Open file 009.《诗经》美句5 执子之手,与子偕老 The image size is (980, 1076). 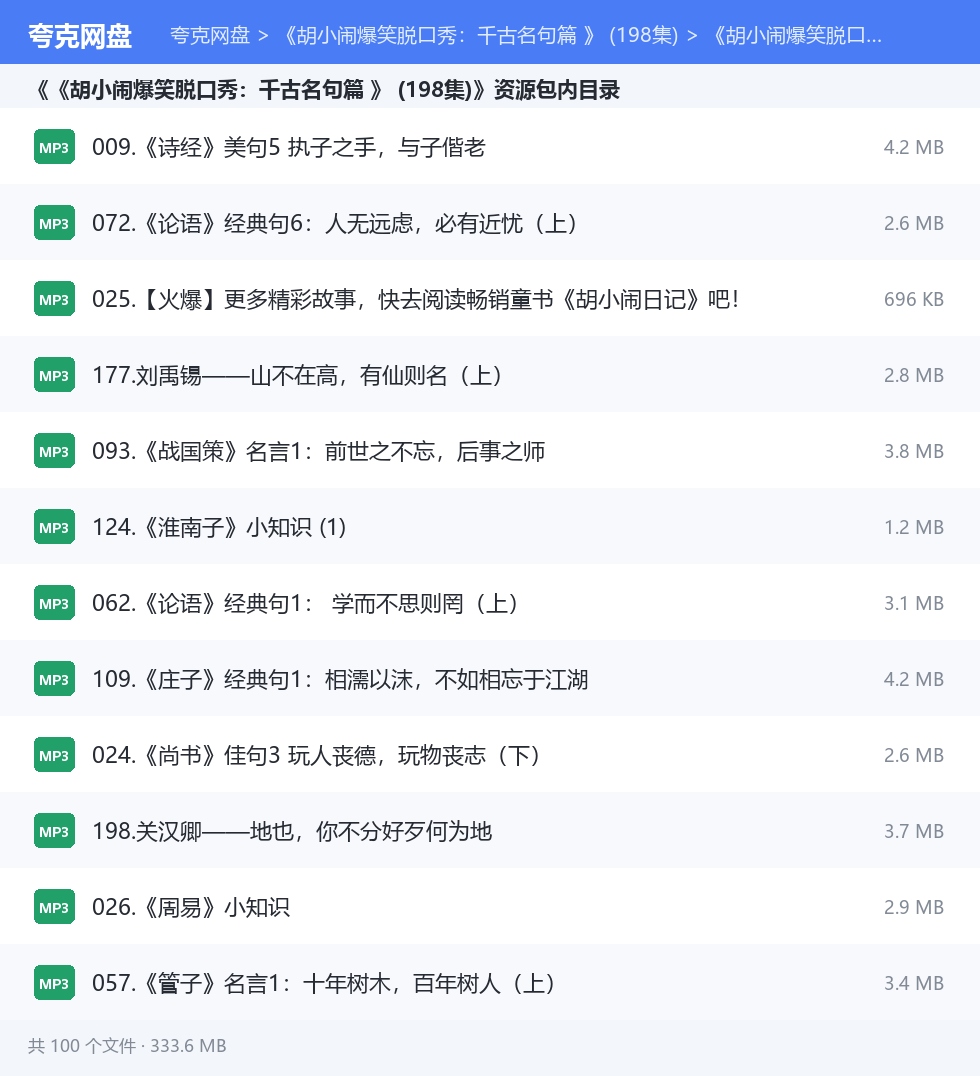pos(289,147)
